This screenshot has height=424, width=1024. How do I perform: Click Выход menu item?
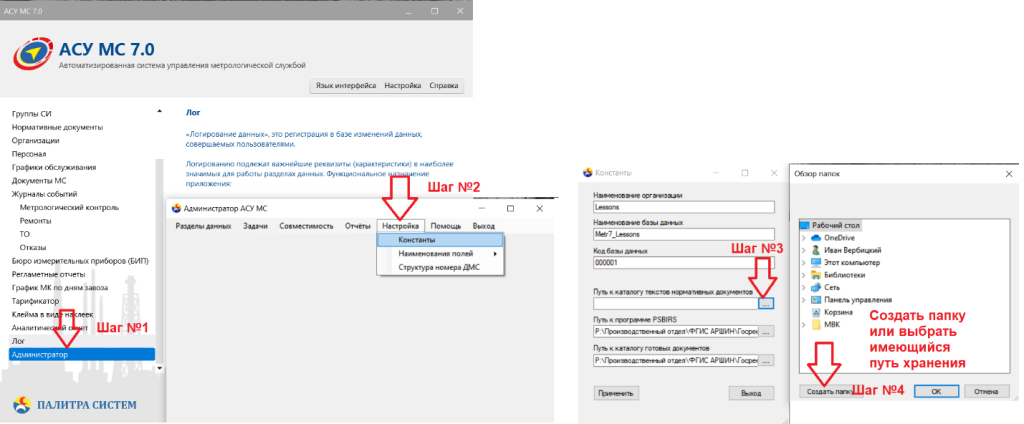point(483,226)
